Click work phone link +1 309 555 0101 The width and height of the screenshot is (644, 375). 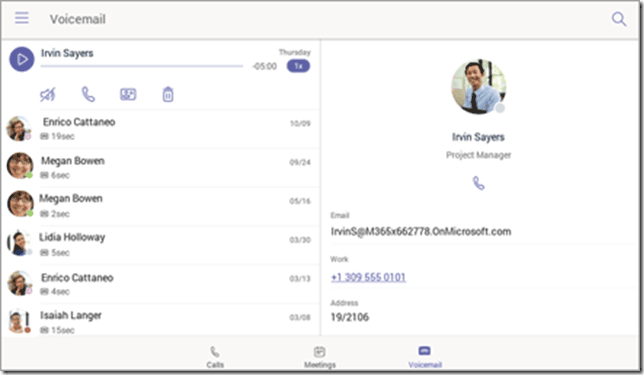point(368,277)
